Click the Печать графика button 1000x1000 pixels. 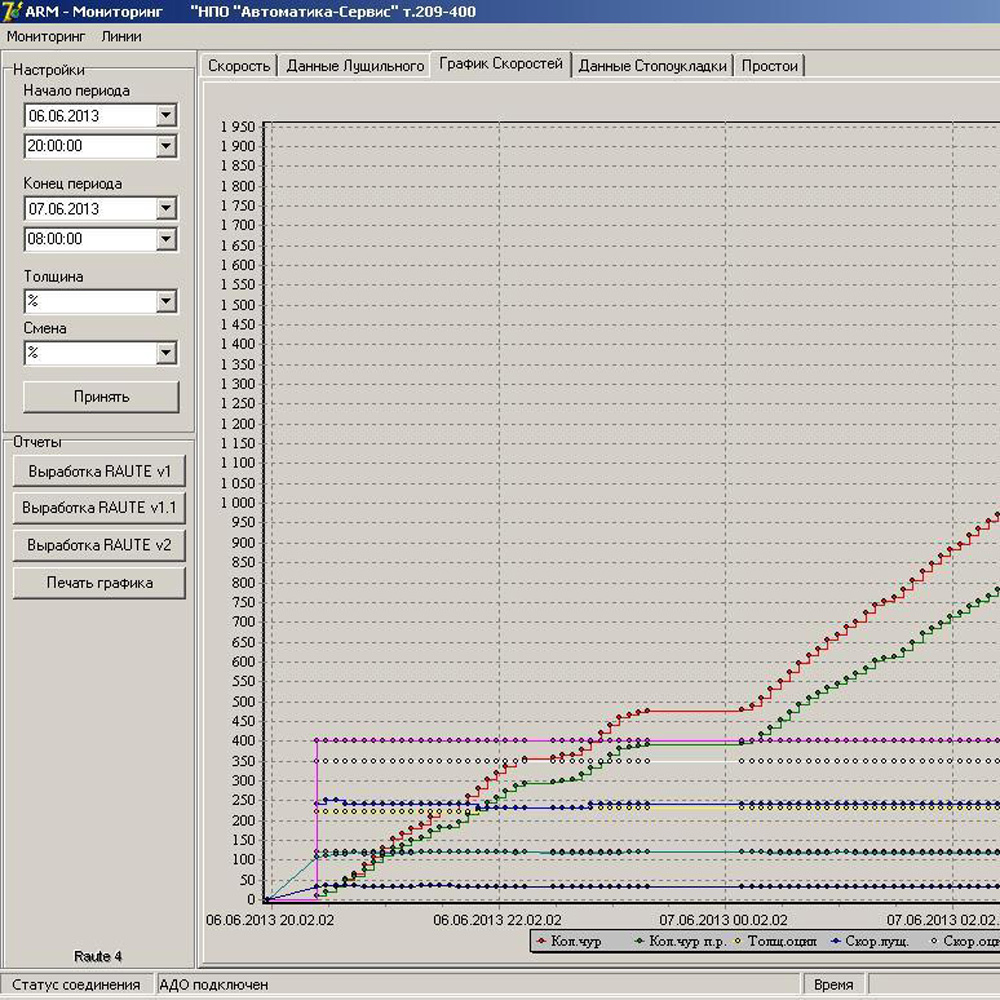pyautogui.click(x=99, y=583)
